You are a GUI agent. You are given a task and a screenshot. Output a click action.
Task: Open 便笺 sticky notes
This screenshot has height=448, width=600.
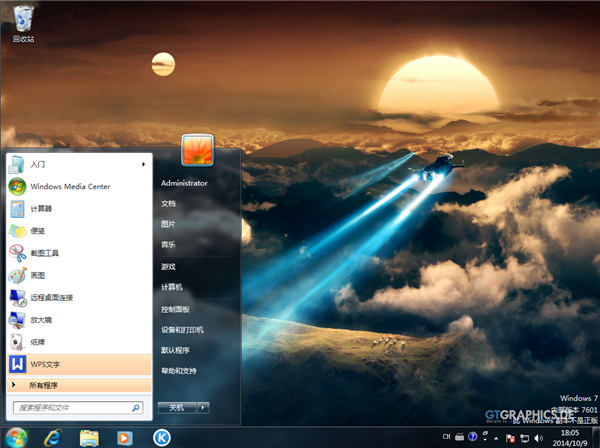[37, 231]
